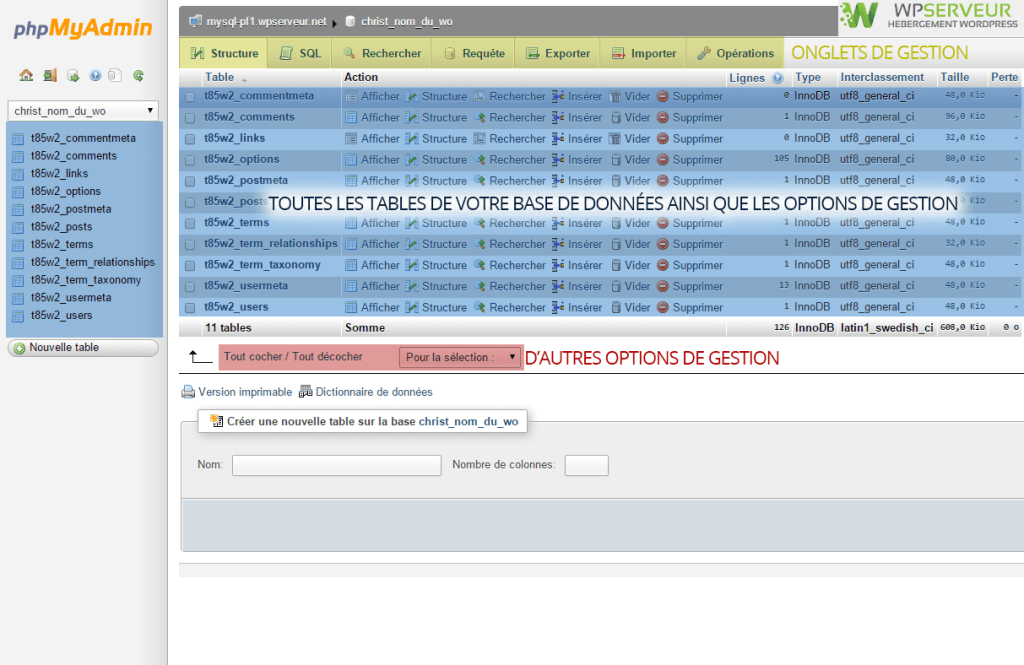Click table icon beside t85w2_commentmeta in sidebar

18,138
